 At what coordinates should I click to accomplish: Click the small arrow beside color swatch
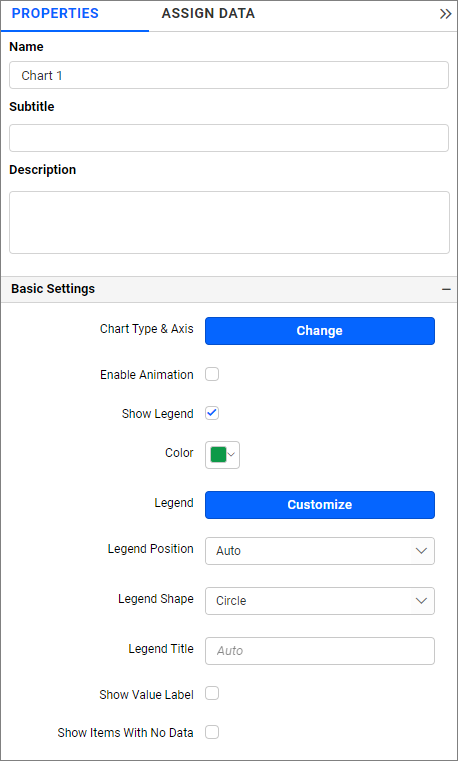tap(231, 455)
